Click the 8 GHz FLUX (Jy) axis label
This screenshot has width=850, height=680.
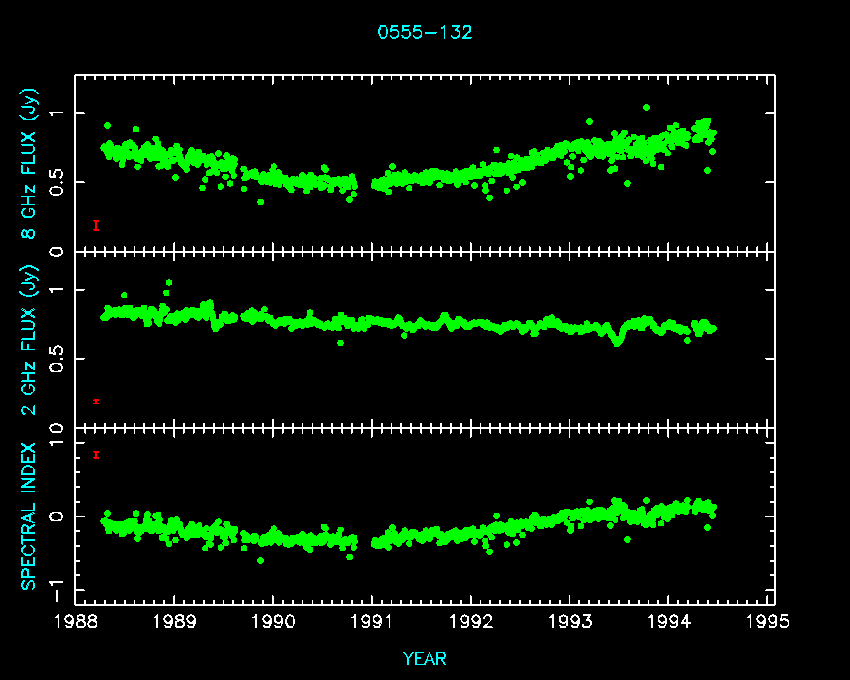pyautogui.click(x=29, y=164)
